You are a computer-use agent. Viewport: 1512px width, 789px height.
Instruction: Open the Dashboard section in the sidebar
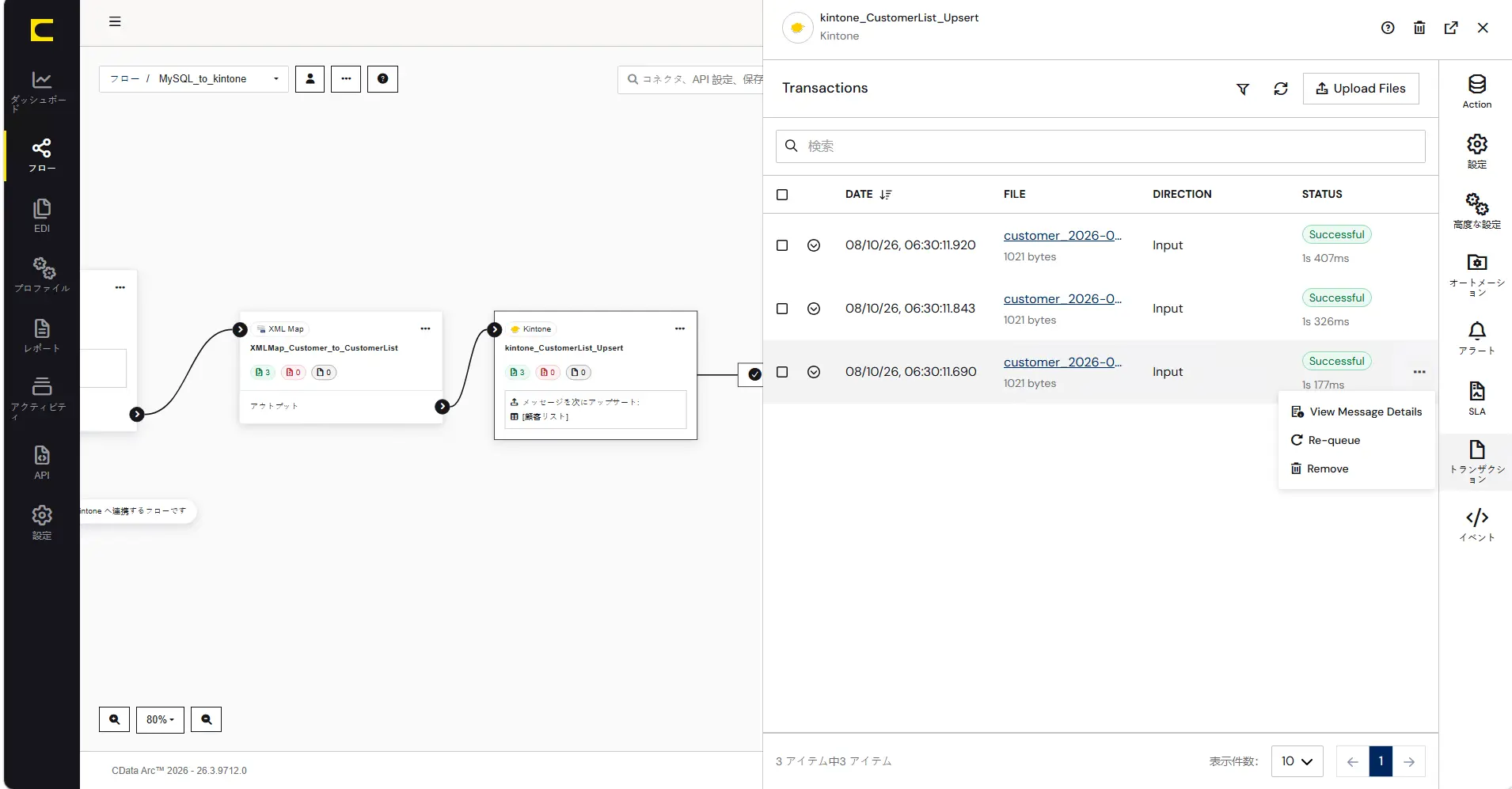[x=41, y=91]
